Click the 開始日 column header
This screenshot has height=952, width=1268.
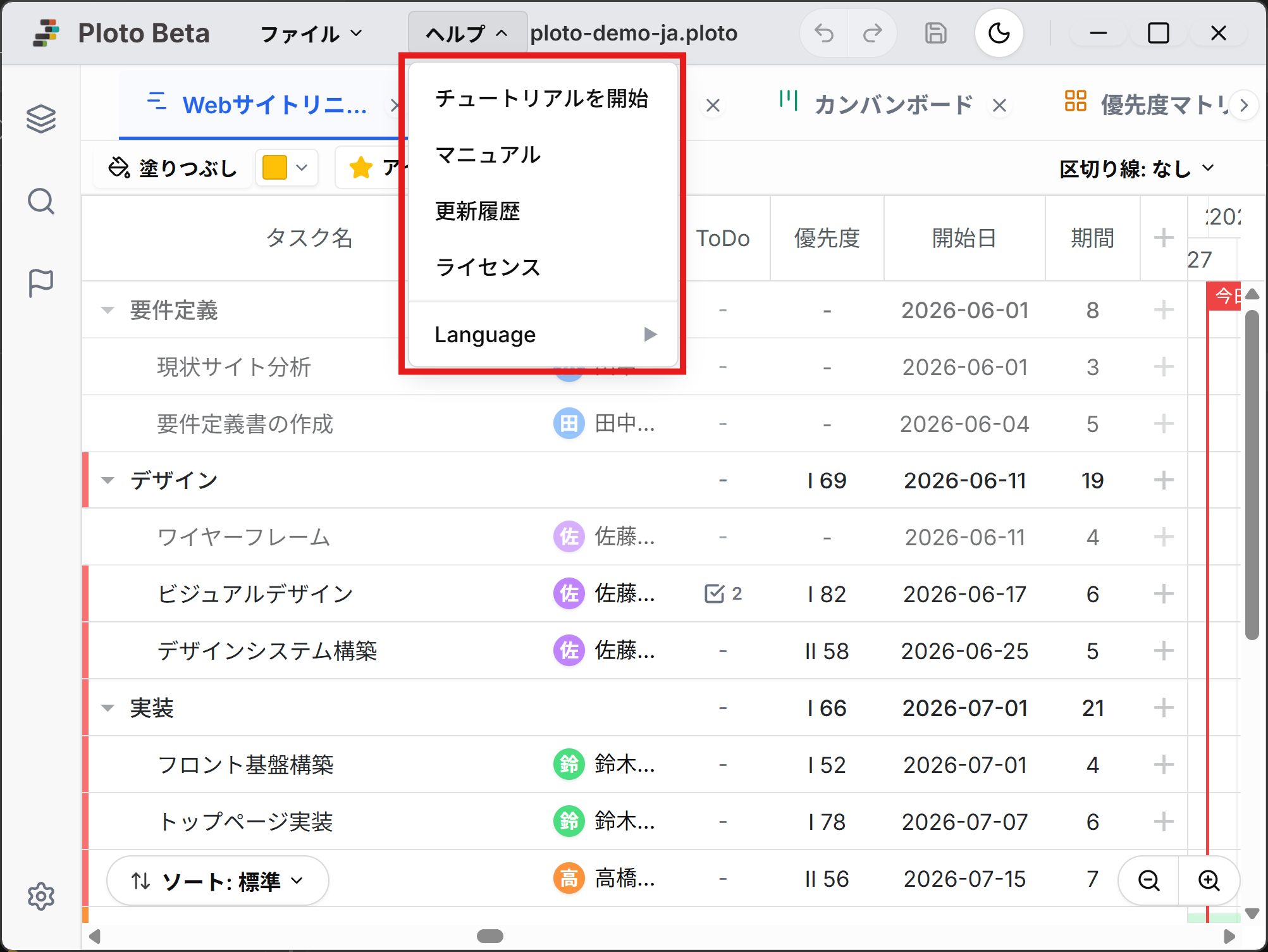[x=964, y=238]
